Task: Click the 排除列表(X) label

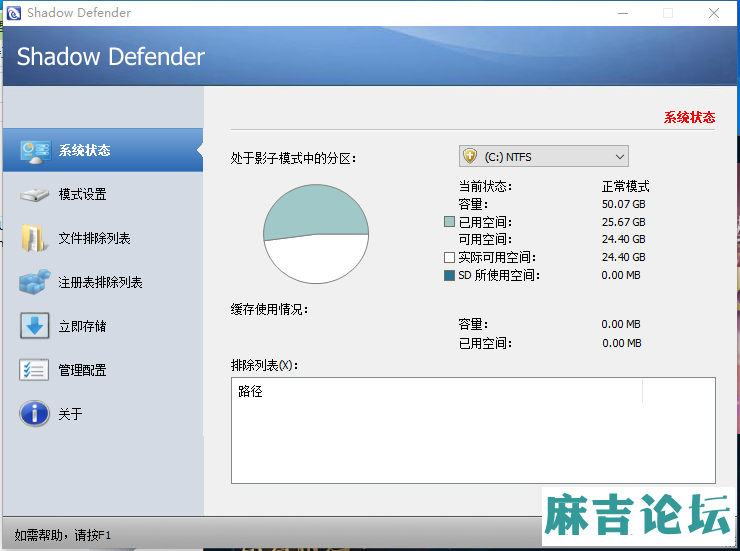Action: 264,365
